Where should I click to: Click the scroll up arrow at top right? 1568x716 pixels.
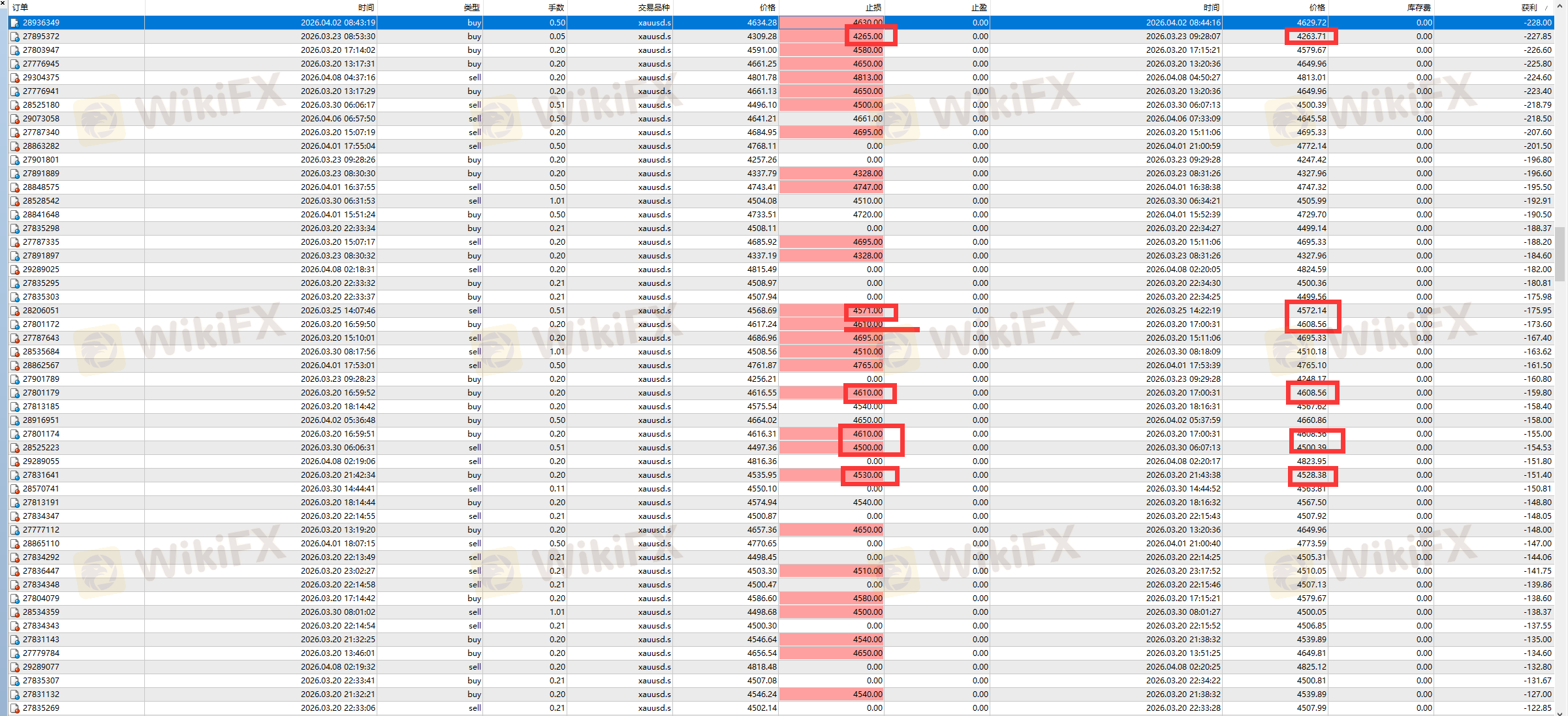coord(1561,6)
